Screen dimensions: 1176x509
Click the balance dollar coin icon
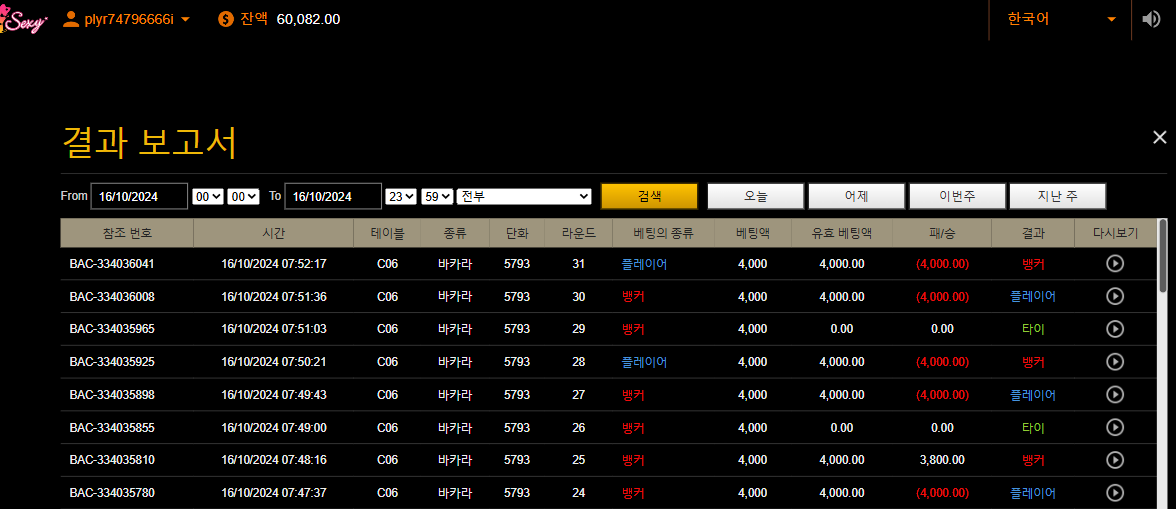(225, 19)
